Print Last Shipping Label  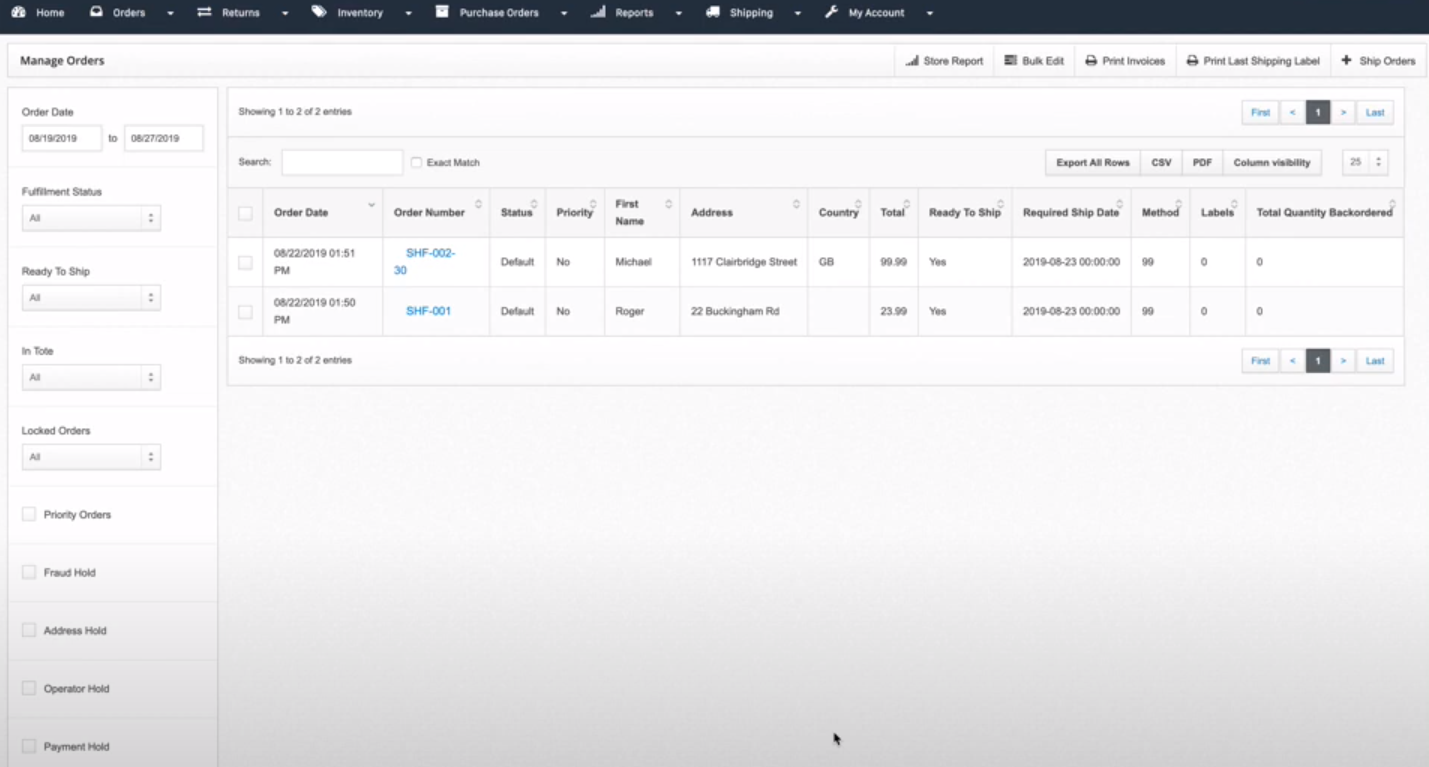pyautogui.click(x=1190, y=60)
